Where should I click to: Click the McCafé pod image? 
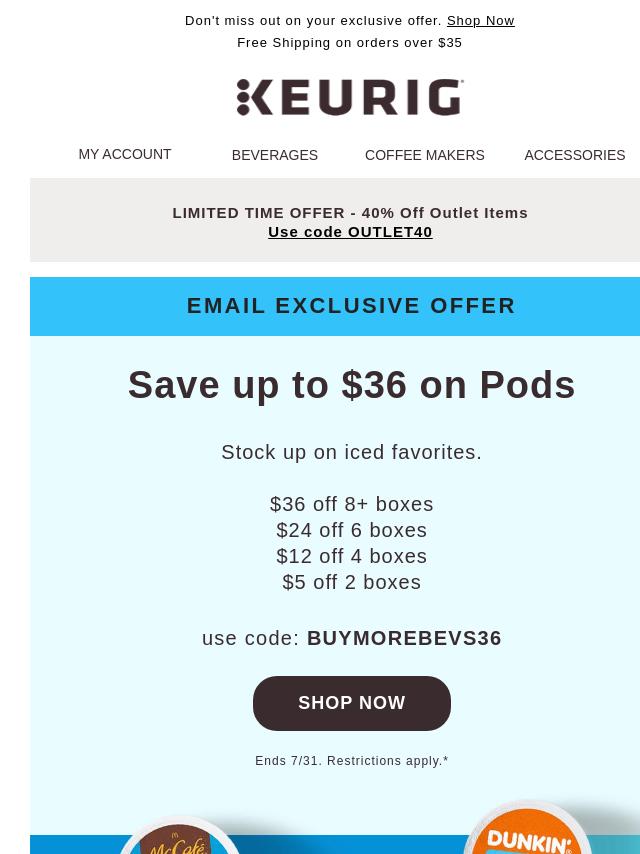coord(179,835)
